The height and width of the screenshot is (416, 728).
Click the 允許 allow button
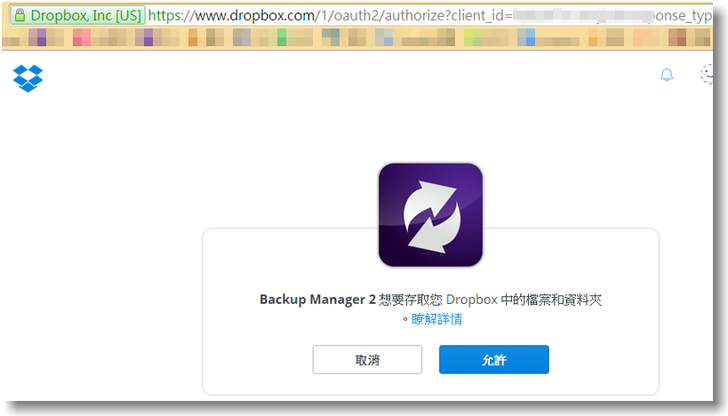tap(494, 359)
